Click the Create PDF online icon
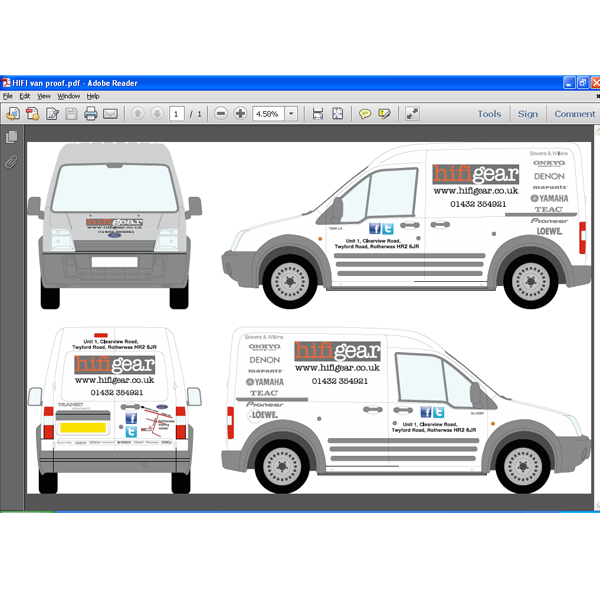 (x=13, y=114)
